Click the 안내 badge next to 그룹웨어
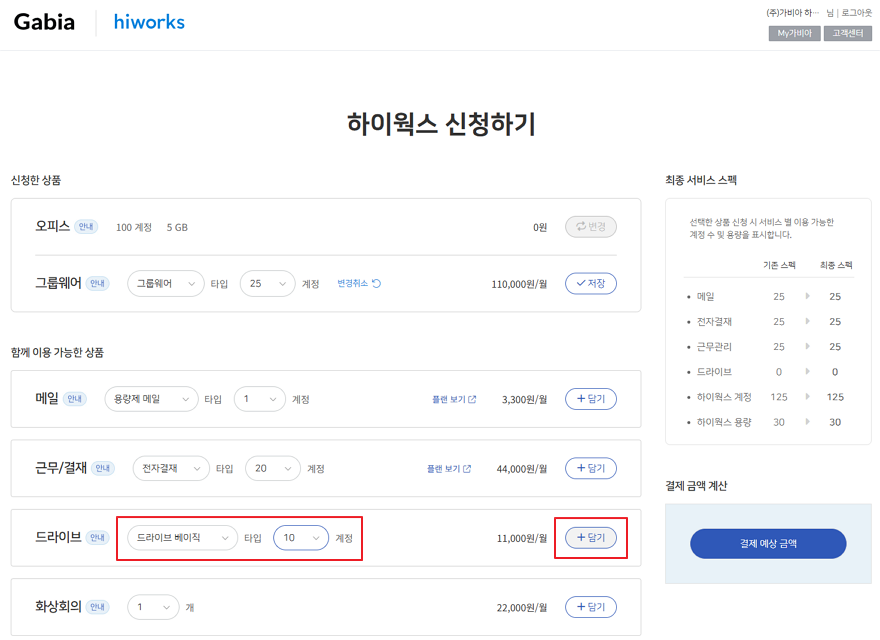Image resolution: width=880 pixels, height=640 pixels. tap(98, 283)
